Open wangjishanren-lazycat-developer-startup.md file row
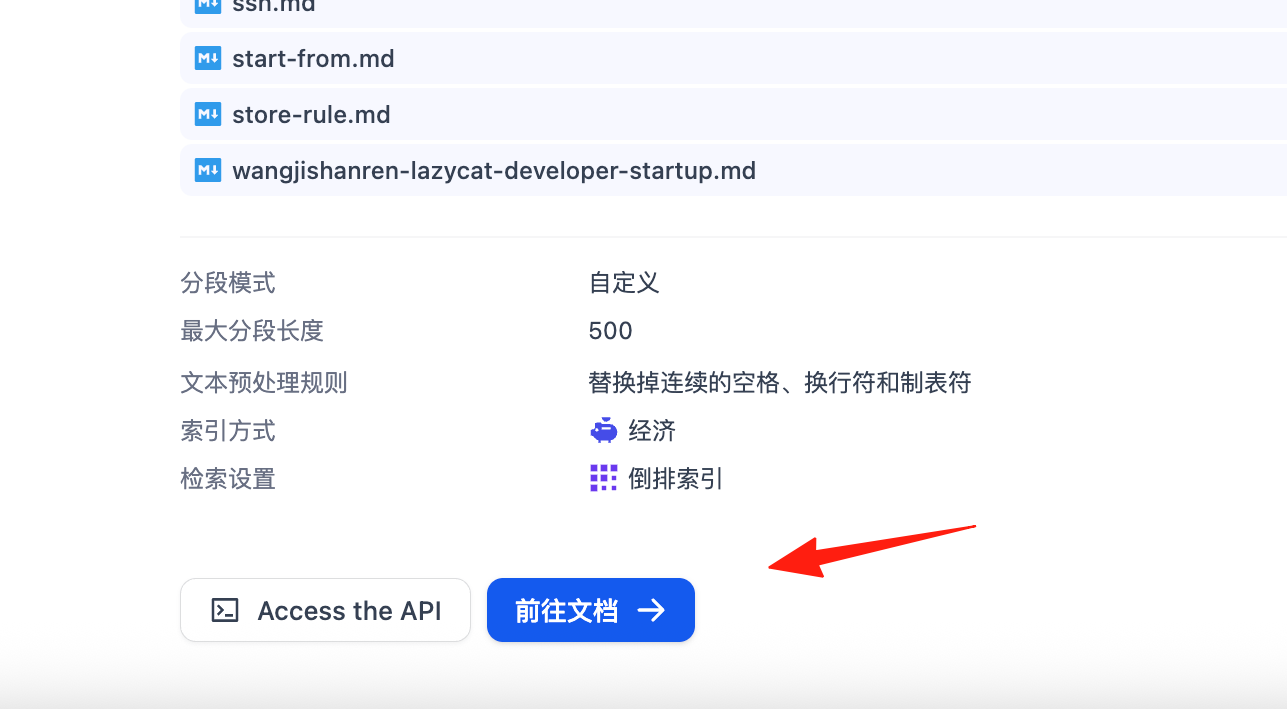 pyautogui.click(x=734, y=171)
